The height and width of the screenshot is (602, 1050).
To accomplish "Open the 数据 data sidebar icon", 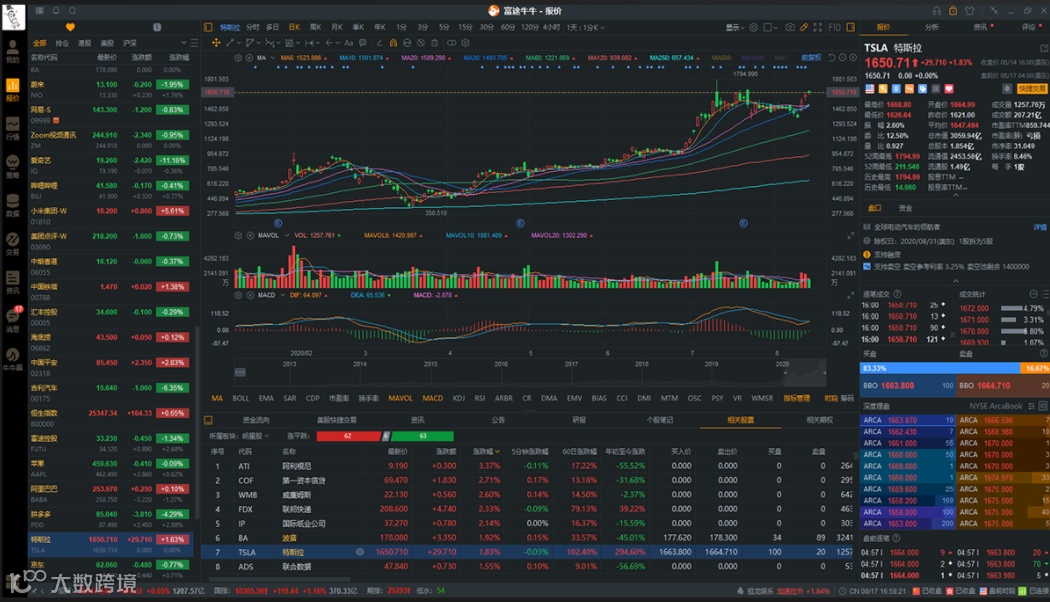I will [13, 205].
